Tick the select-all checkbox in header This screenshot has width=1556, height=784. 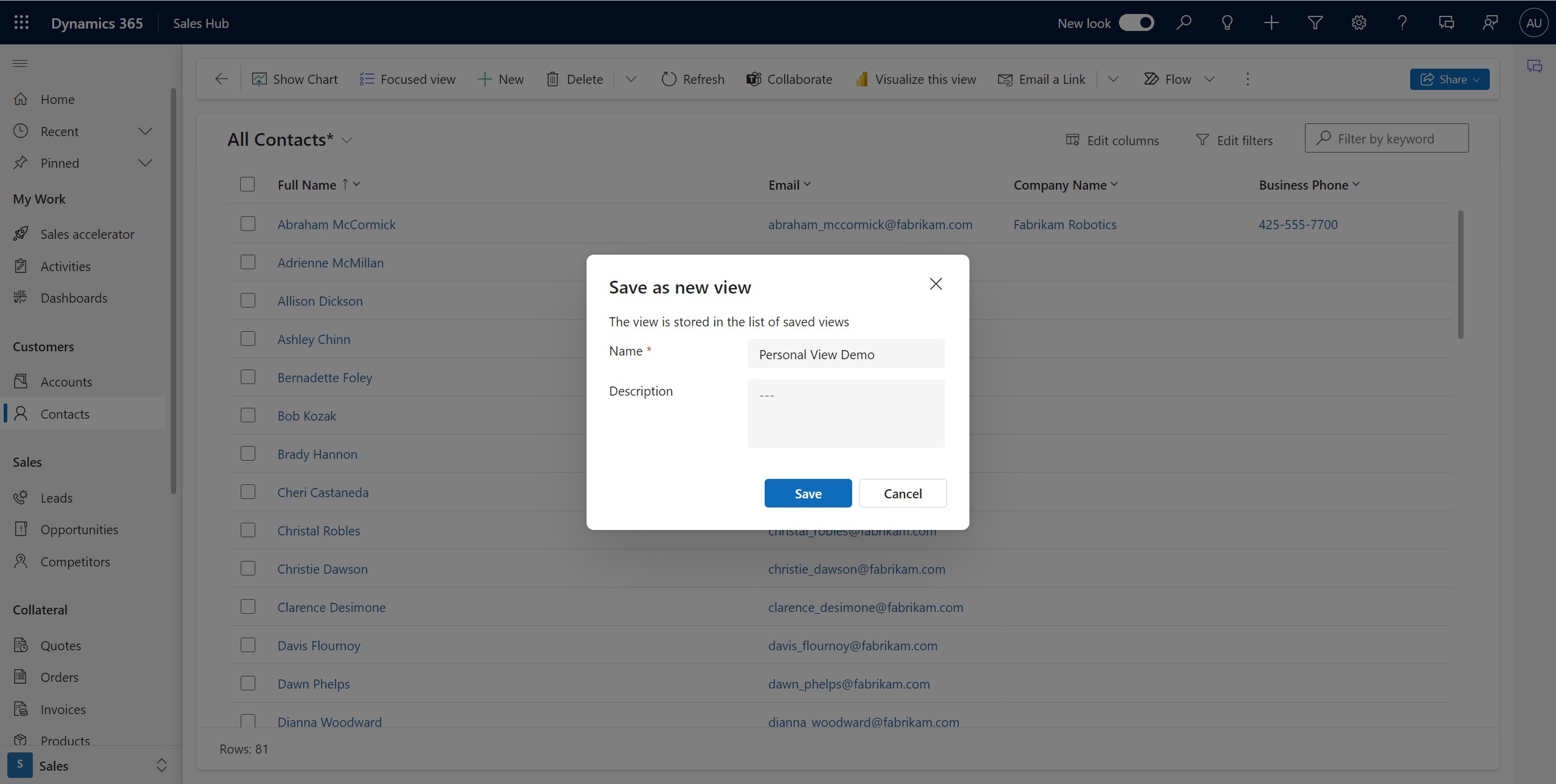click(x=247, y=184)
